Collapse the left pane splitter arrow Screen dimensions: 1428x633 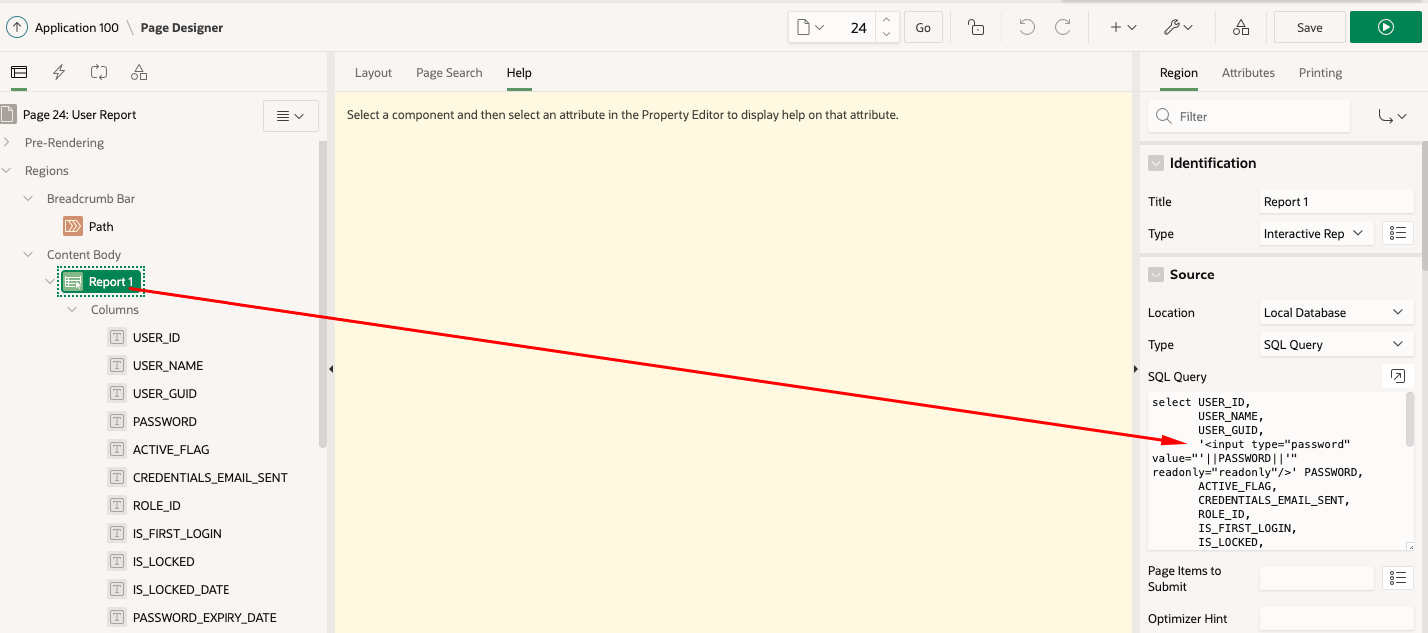(331, 369)
